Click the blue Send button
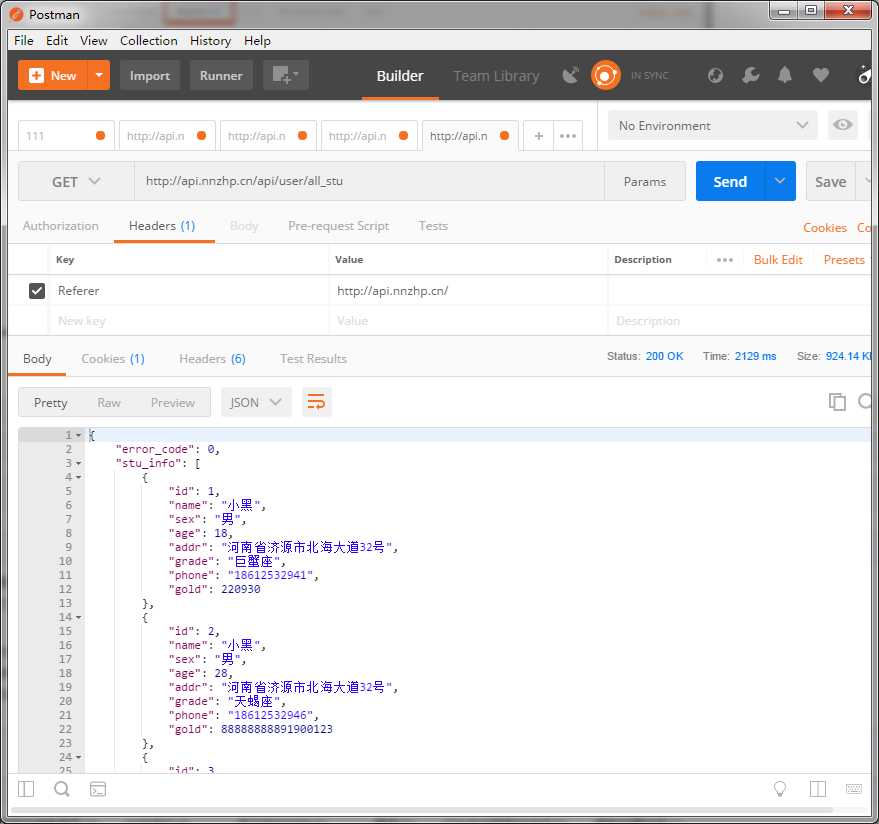Image resolution: width=879 pixels, height=824 pixels. (729, 182)
